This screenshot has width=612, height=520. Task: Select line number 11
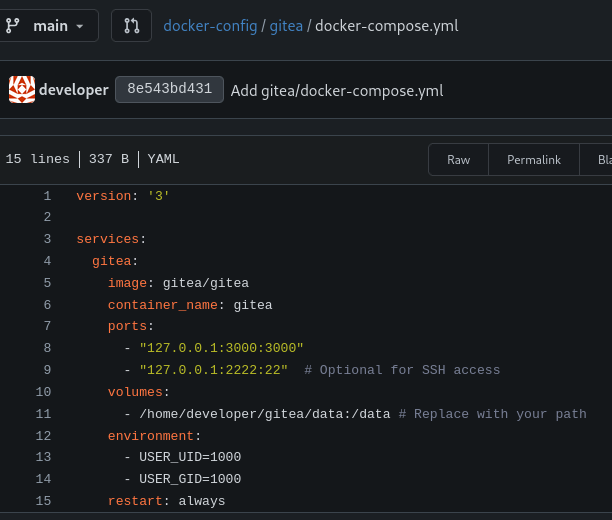pyautogui.click(x=43, y=414)
